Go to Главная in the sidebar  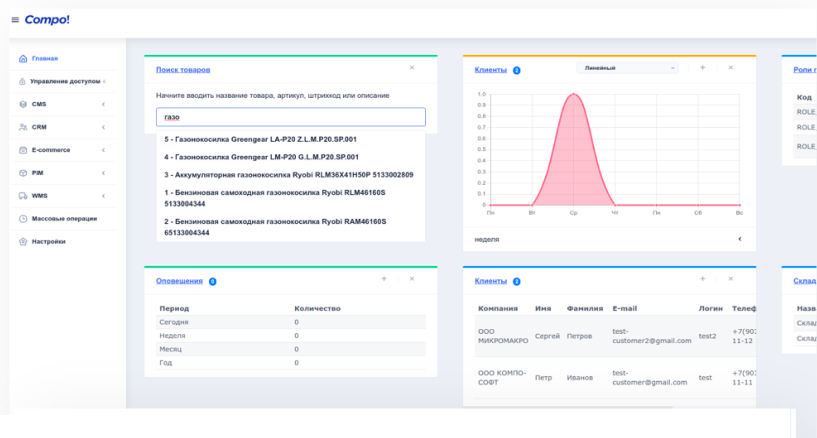[x=45, y=58]
